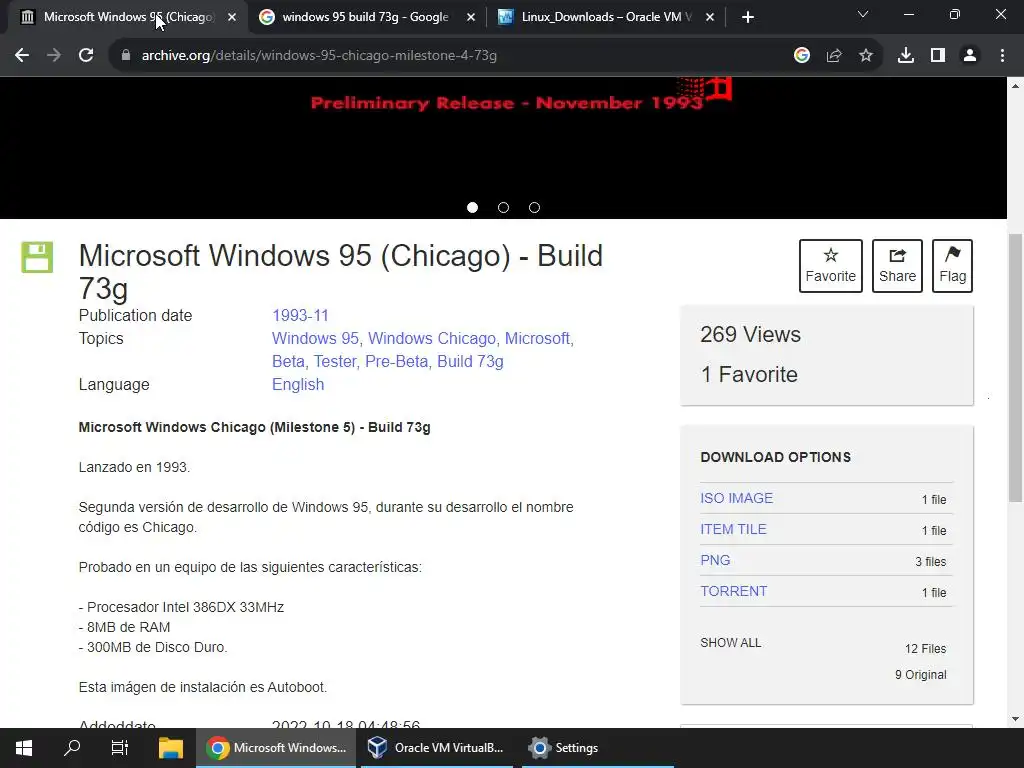Open the Microsoft topic link

coord(537,338)
